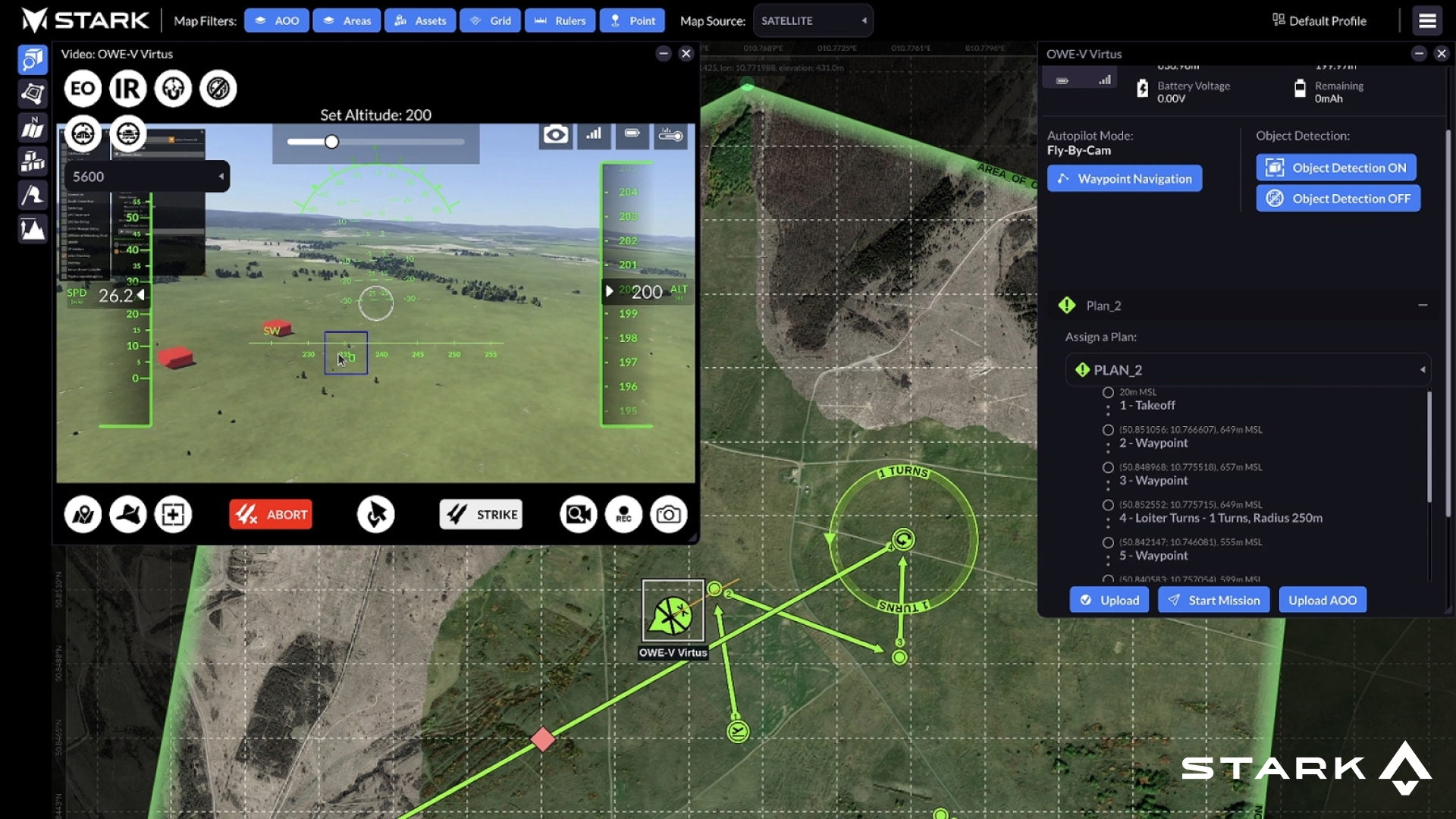Select the EO camera mode
Screen dimensions: 1456x819
pyautogui.click(x=83, y=89)
